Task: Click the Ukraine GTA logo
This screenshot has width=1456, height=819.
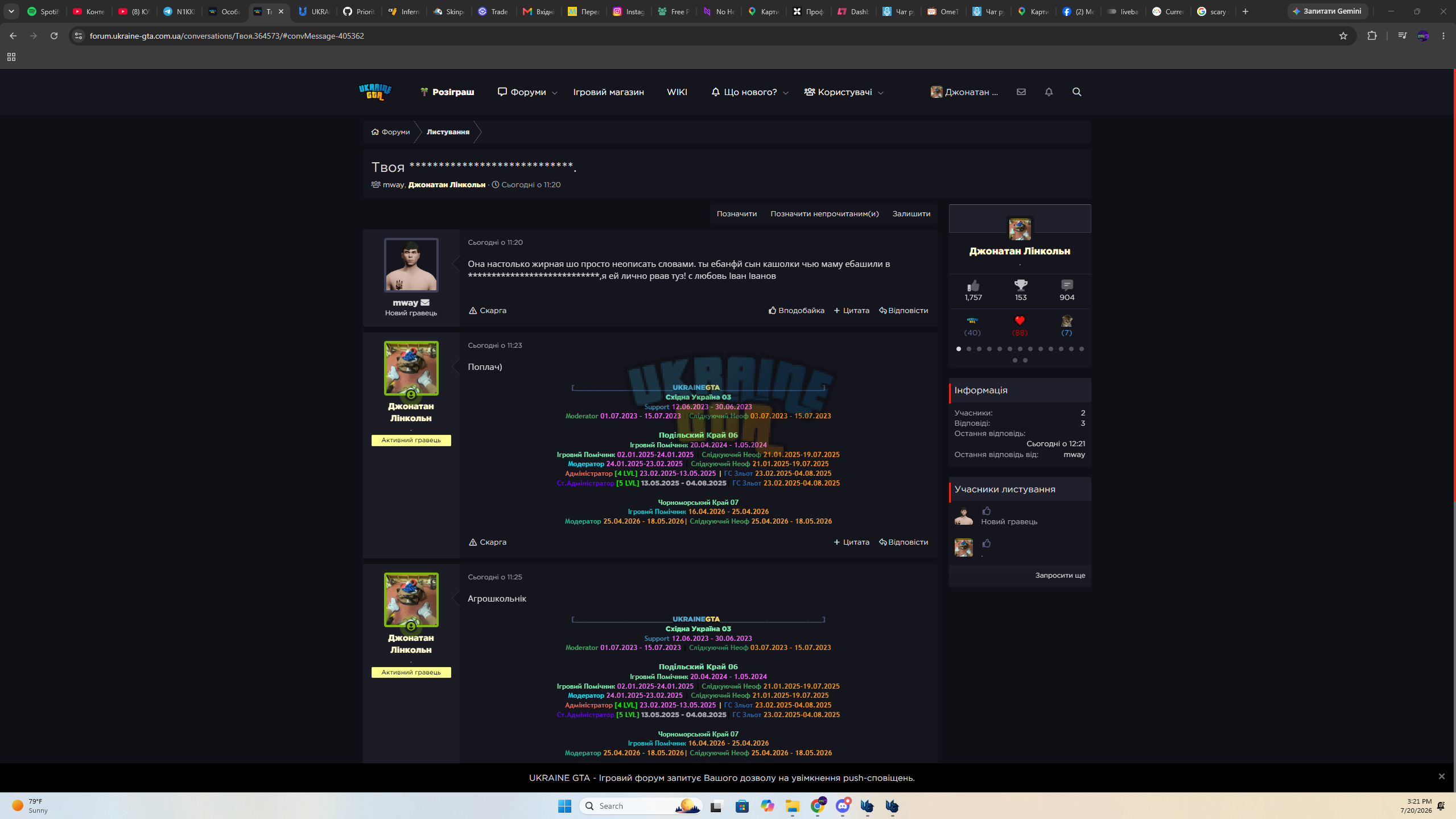Action: (375, 92)
